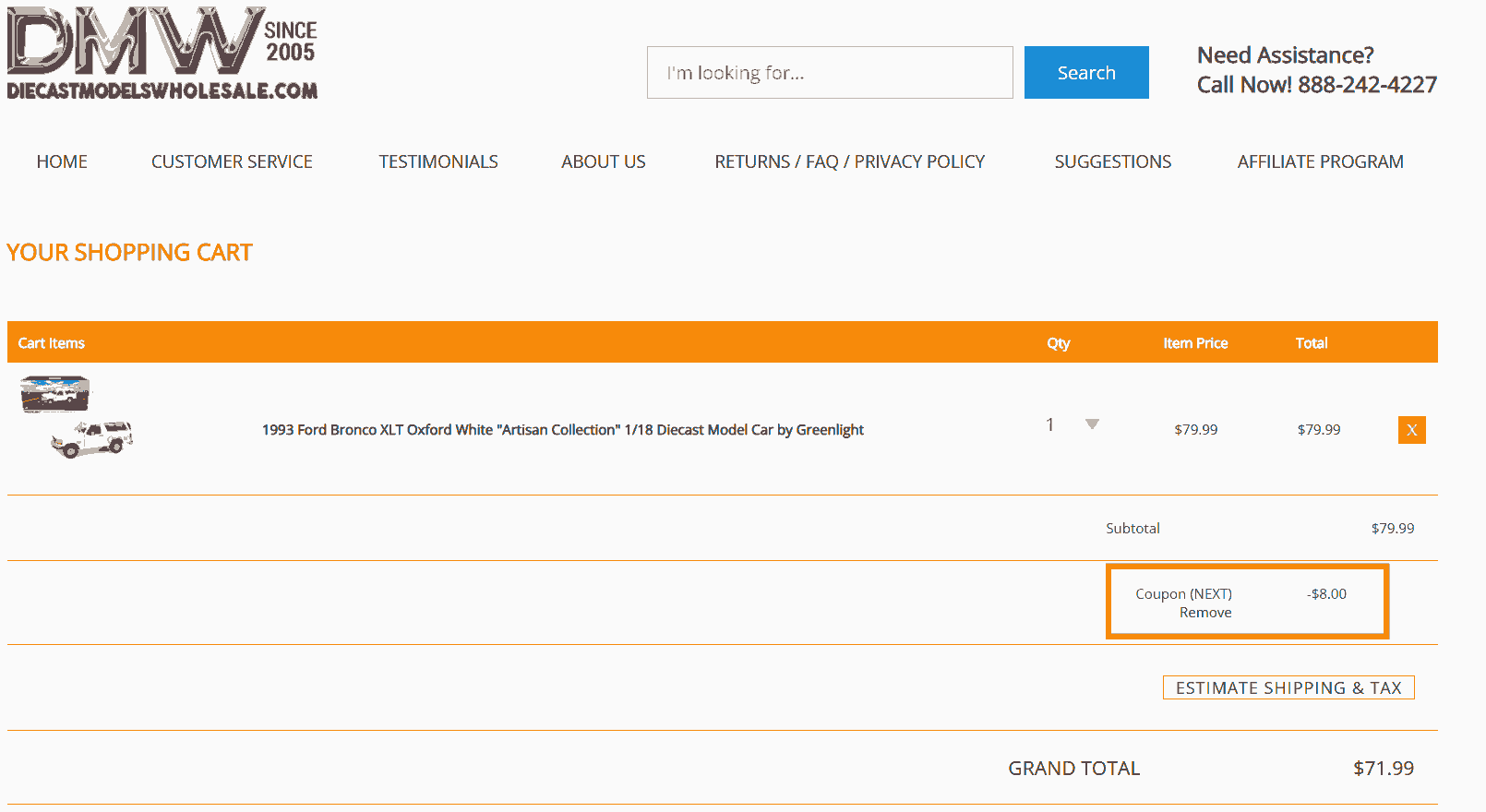1486x812 pixels.
Task: Open the quantity dropdown arrow
Action: coord(1092,424)
